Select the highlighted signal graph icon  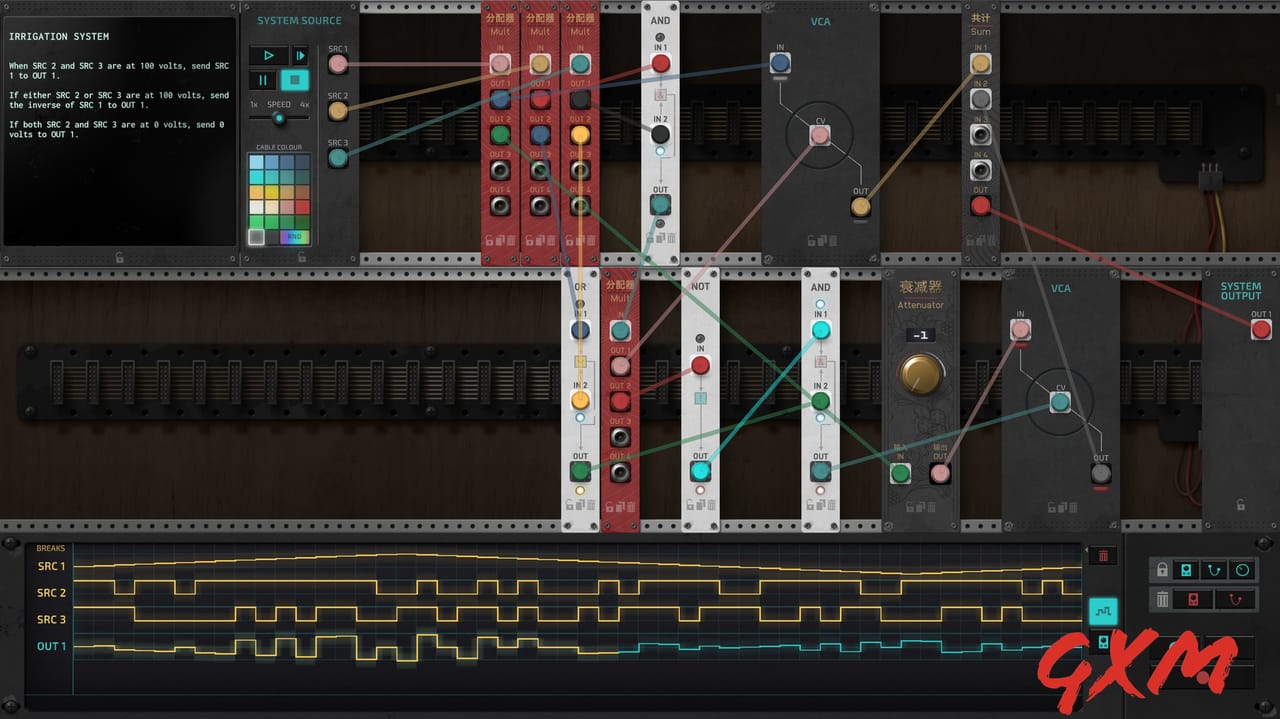1103,611
